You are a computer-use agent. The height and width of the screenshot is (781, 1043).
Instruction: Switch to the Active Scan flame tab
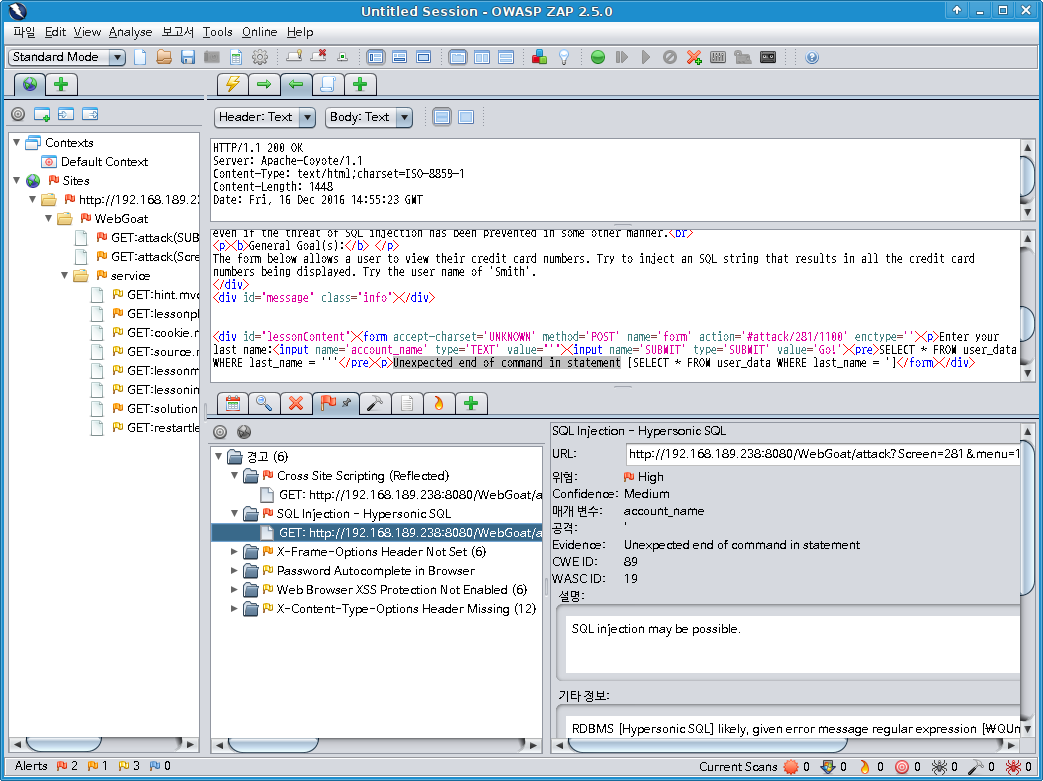439,403
